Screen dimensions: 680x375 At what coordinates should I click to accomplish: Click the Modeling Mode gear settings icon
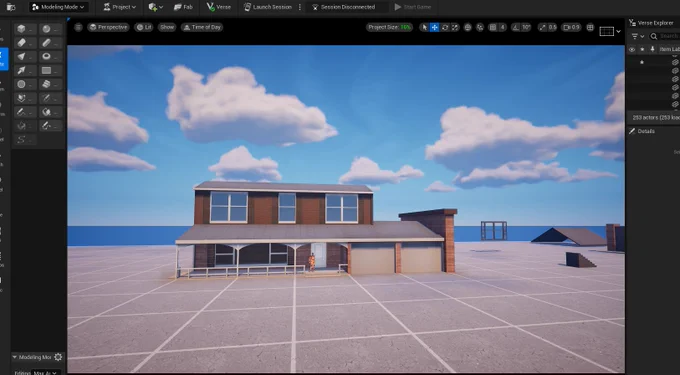click(58, 357)
